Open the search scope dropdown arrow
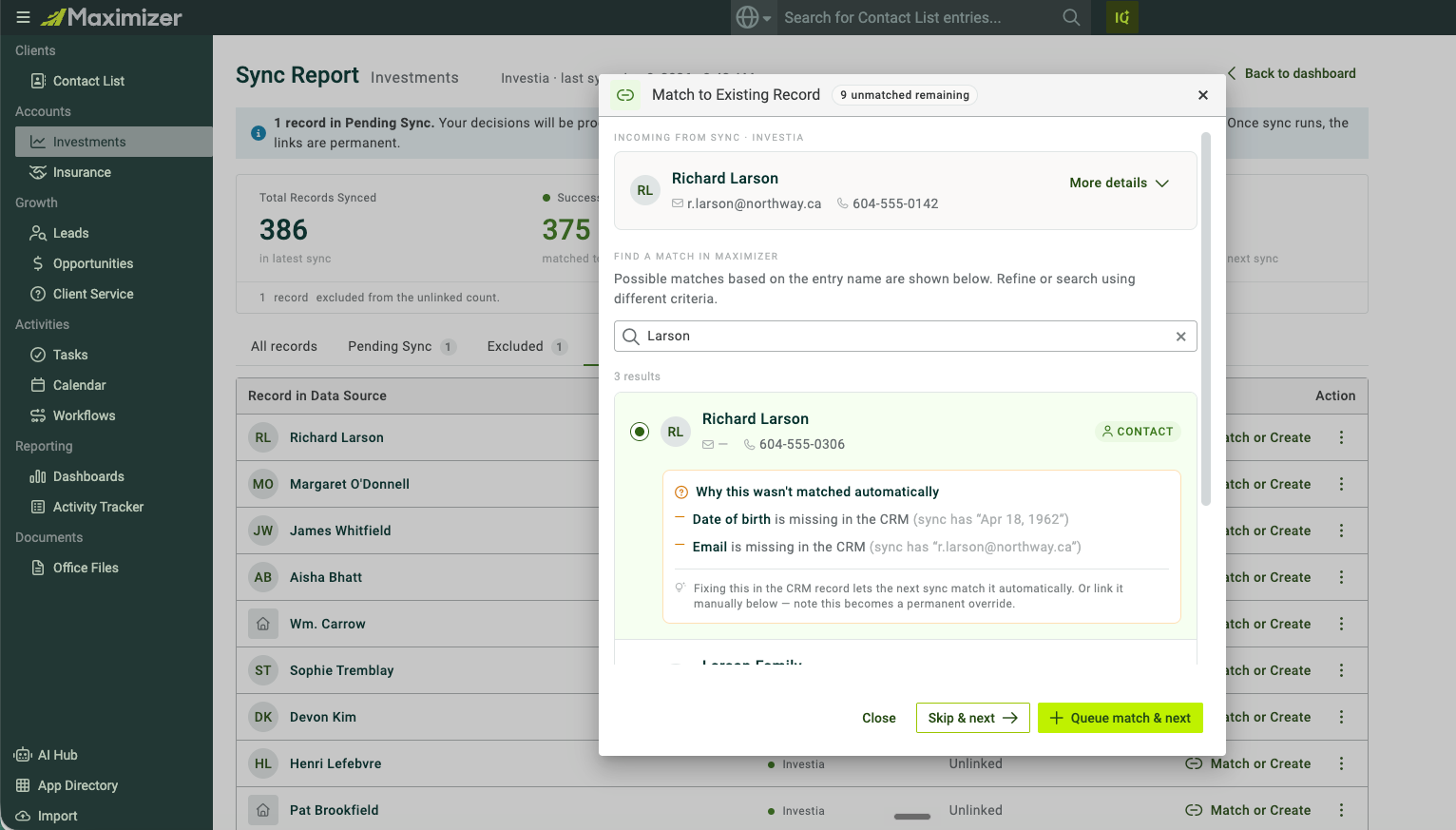1456x830 pixels. 767,18
